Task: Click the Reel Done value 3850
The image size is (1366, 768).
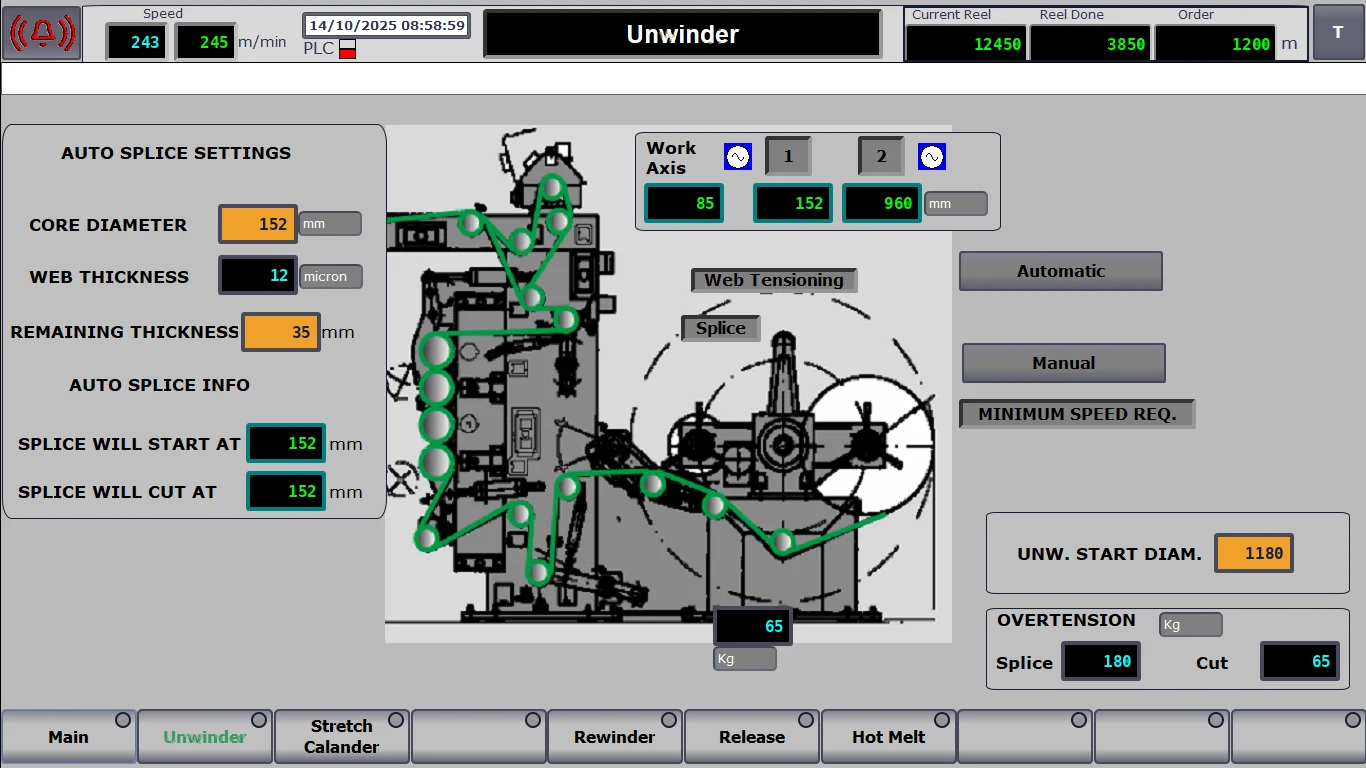Action: click(x=1091, y=43)
